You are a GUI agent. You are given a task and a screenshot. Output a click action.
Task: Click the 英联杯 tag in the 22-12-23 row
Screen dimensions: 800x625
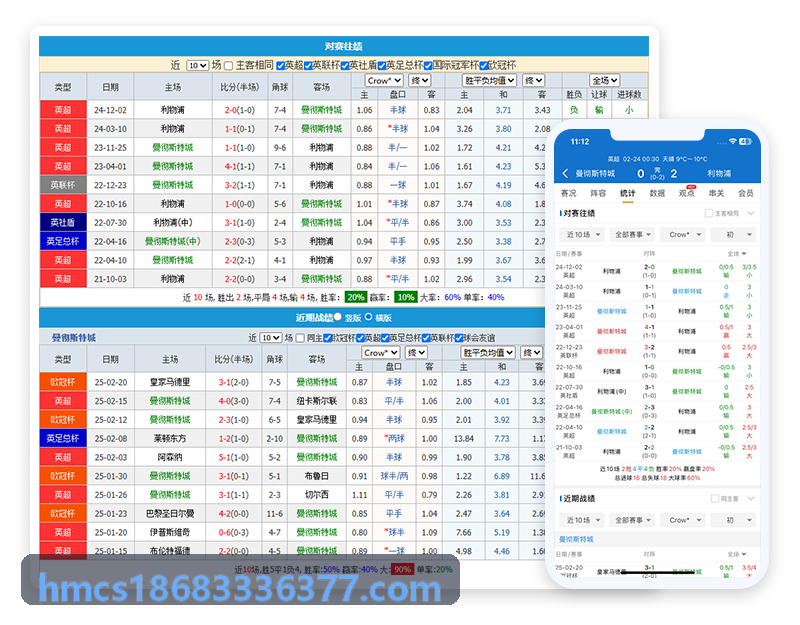pos(63,185)
